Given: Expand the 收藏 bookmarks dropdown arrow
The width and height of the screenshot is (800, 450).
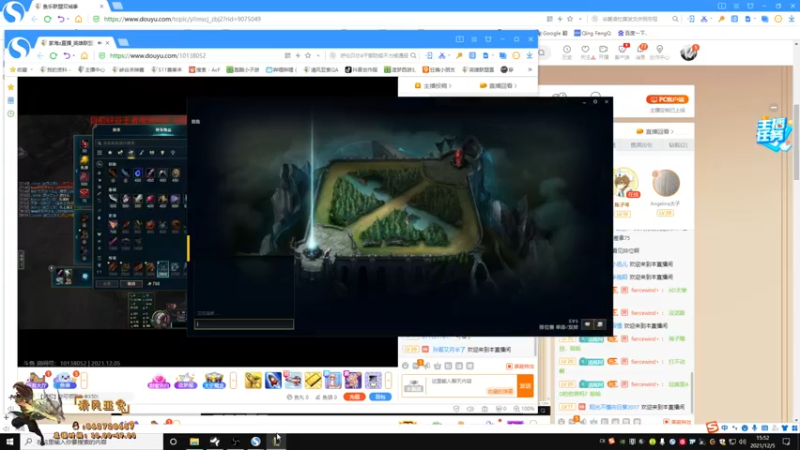Looking at the screenshot, I should point(31,69).
